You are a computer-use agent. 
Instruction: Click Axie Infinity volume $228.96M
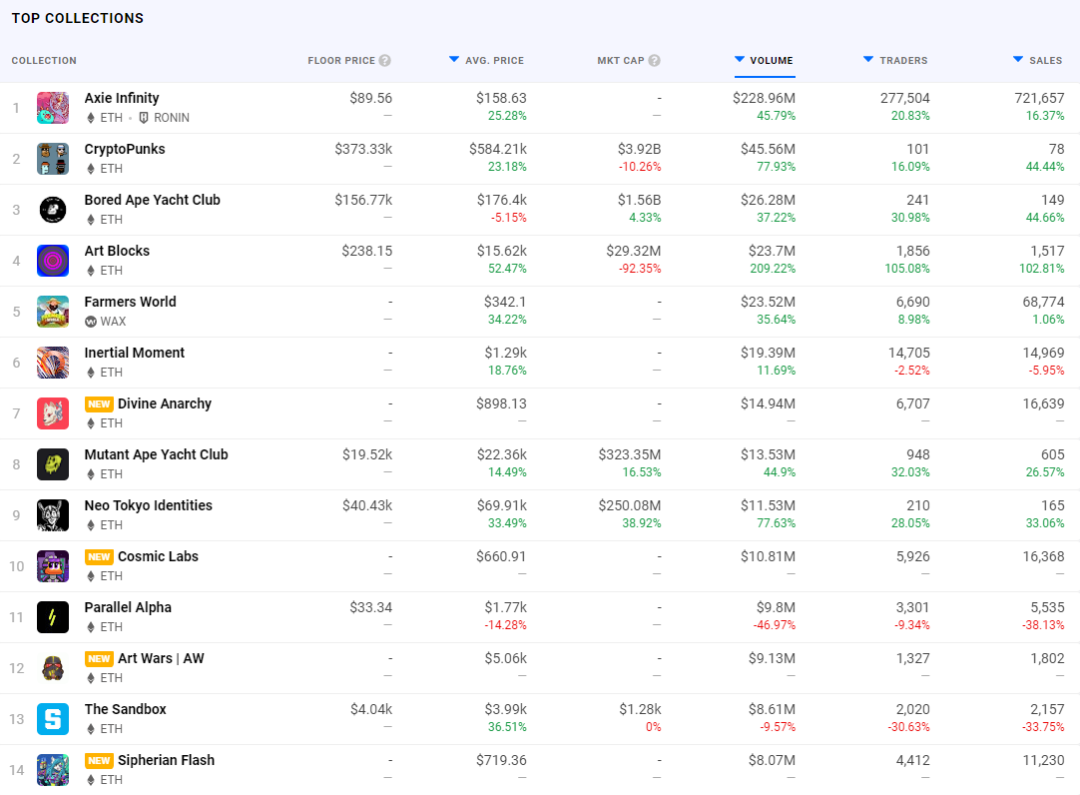(764, 99)
